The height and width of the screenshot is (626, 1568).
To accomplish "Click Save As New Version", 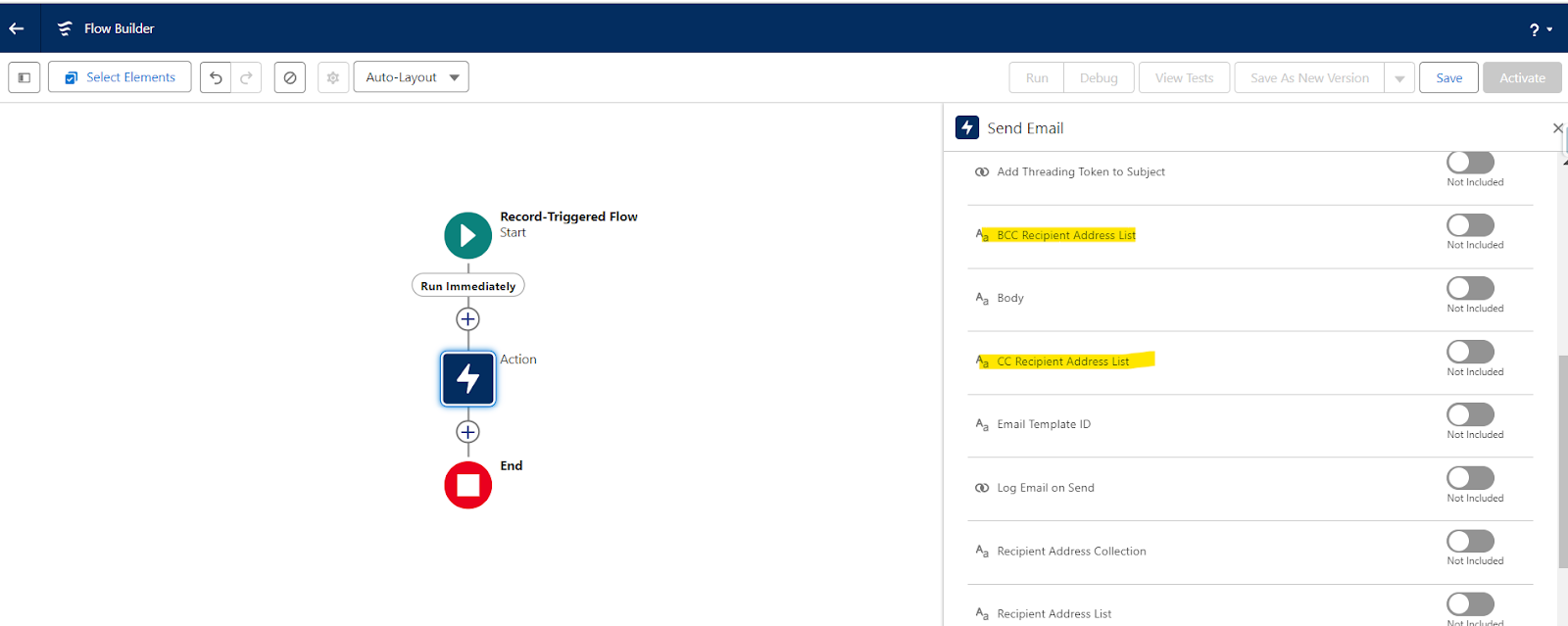I will click(1309, 78).
